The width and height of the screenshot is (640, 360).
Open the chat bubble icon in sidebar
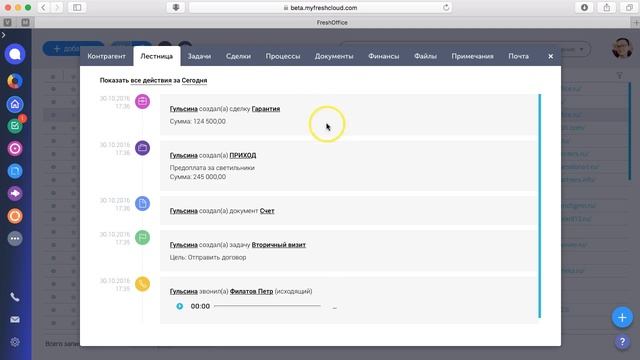15,54
